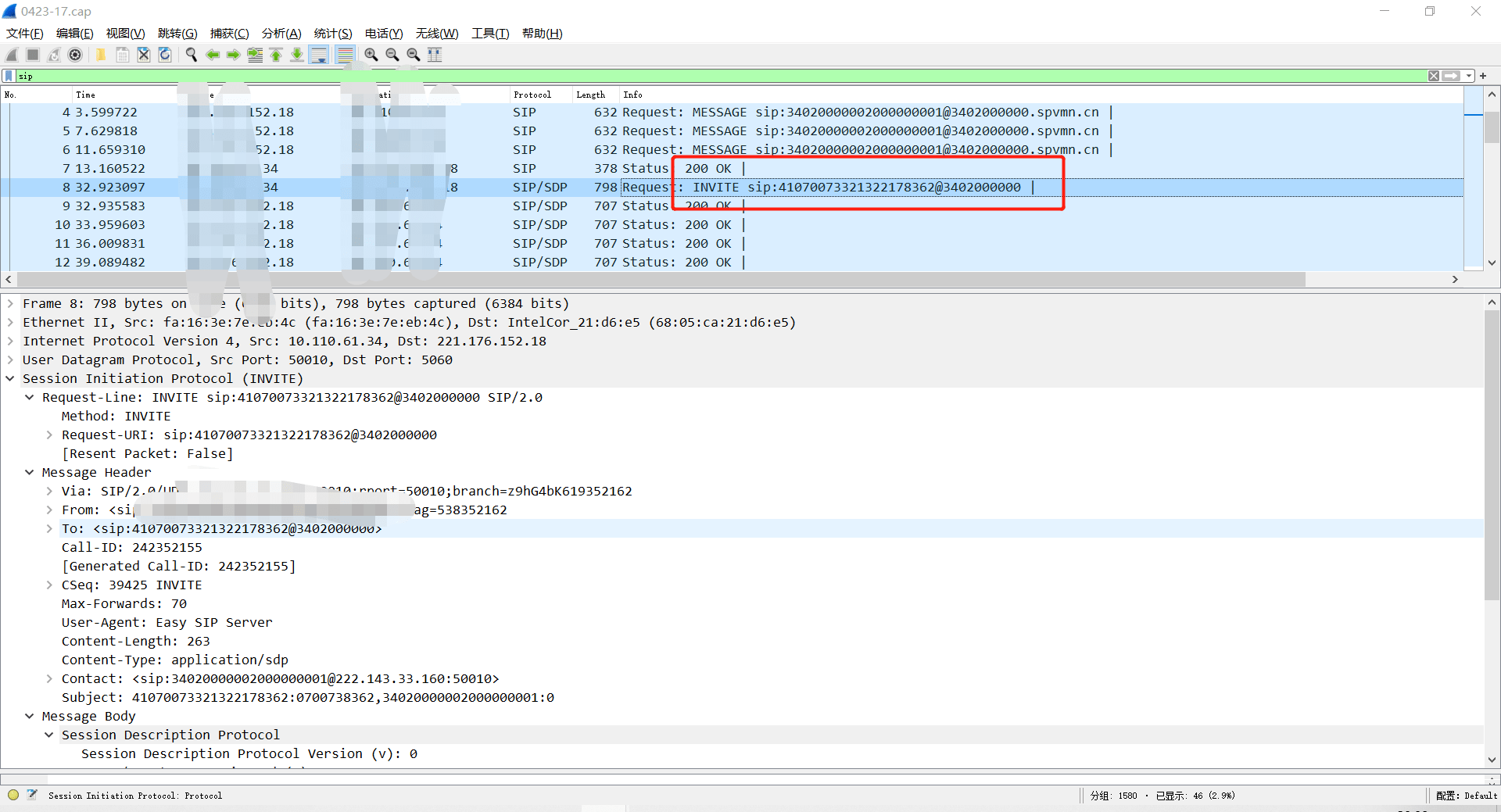
Task: Reload this capture file icon
Action: (165, 55)
